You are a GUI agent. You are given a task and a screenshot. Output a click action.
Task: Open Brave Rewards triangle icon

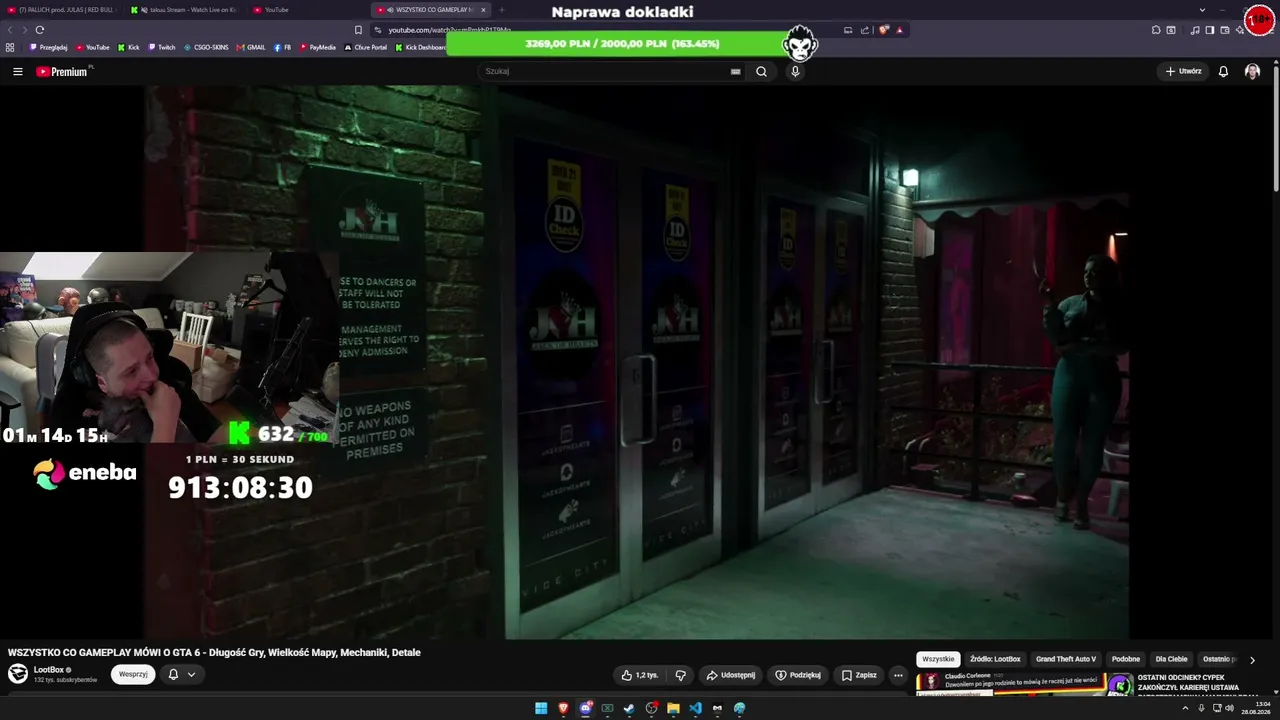point(899,30)
